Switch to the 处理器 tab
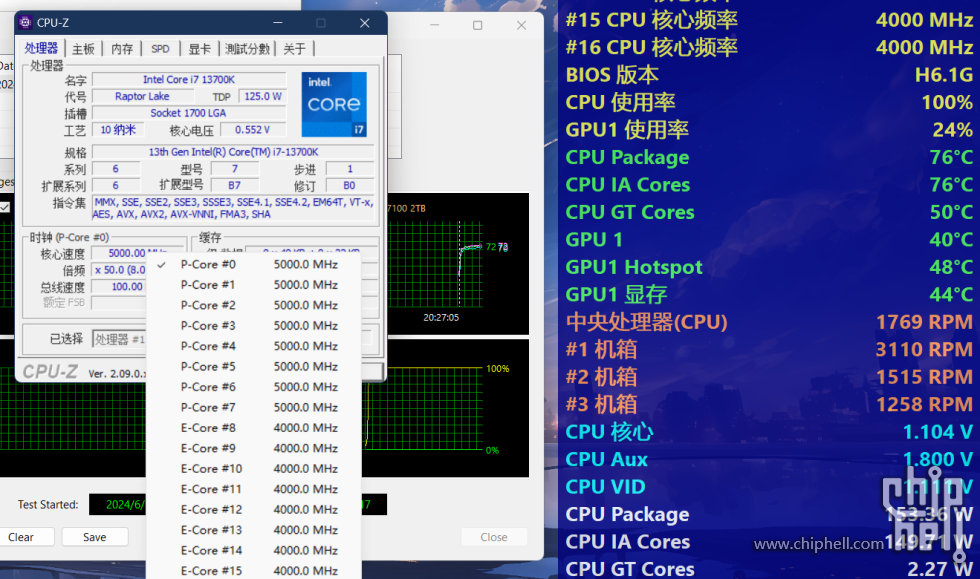Screen dimensions: 980x579 click(x=41, y=48)
